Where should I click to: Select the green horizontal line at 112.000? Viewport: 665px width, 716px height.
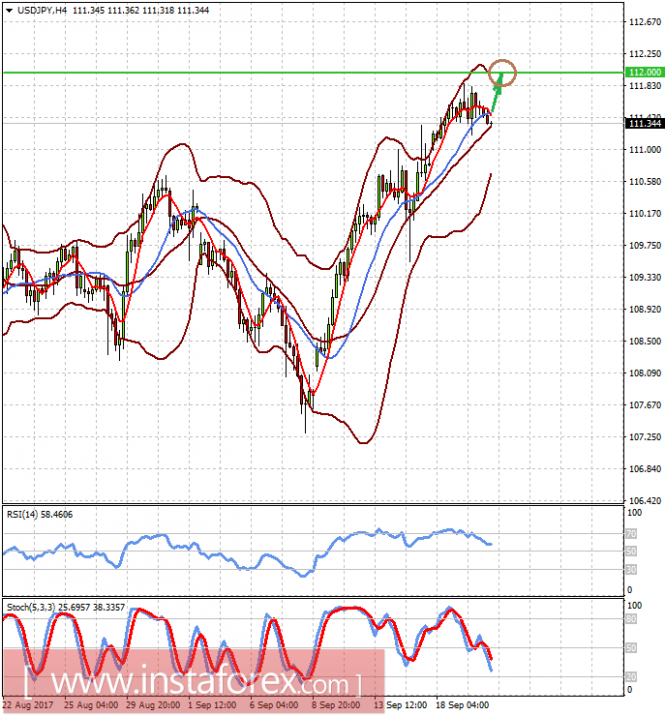(x=313, y=72)
